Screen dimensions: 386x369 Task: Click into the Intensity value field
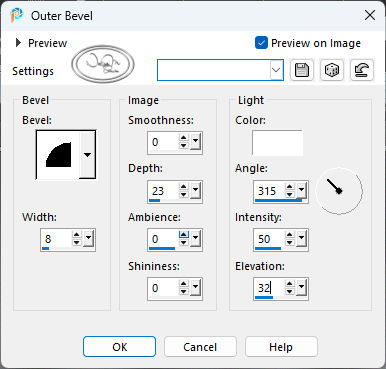[269, 239]
